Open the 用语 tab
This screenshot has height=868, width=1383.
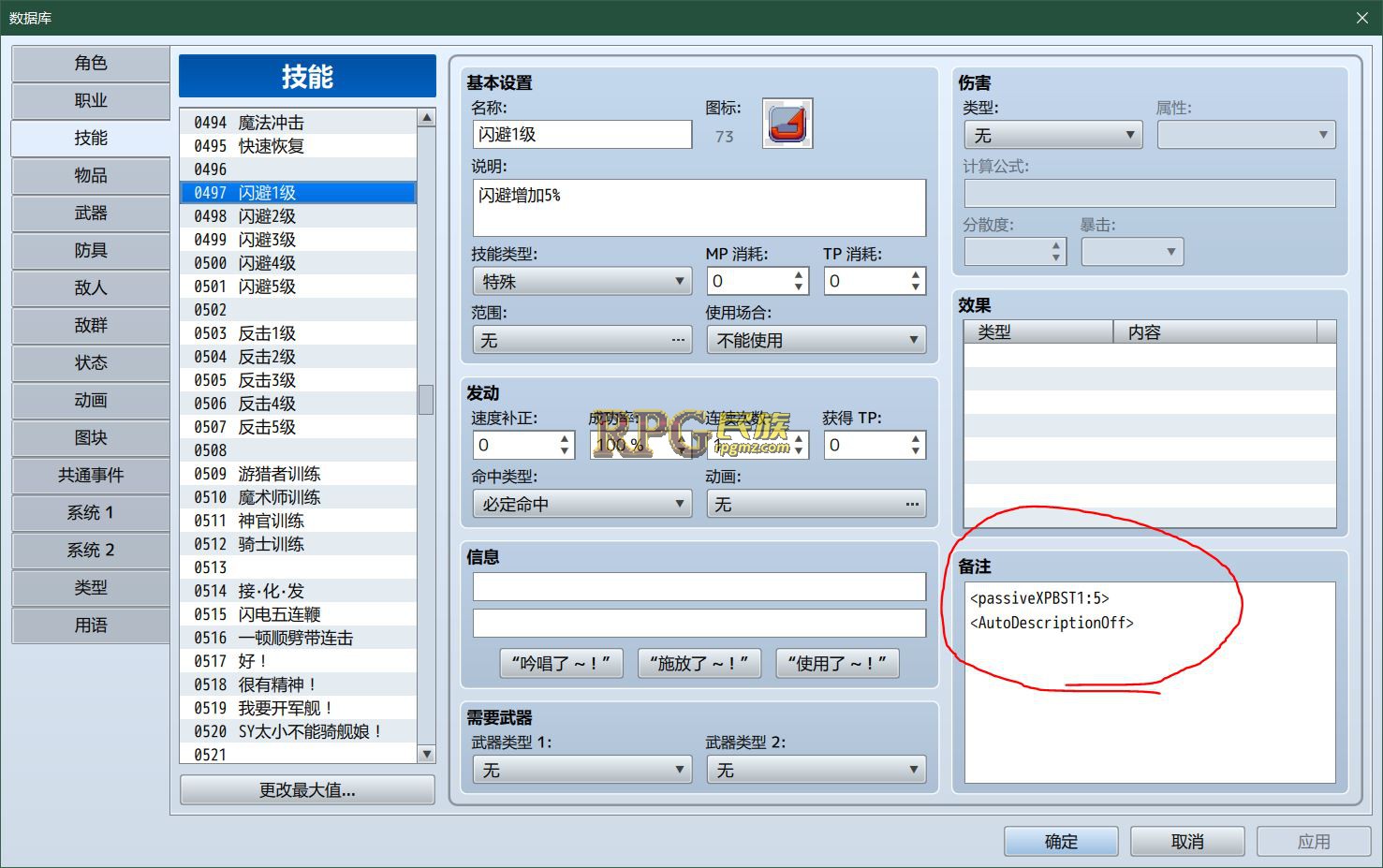(91, 625)
